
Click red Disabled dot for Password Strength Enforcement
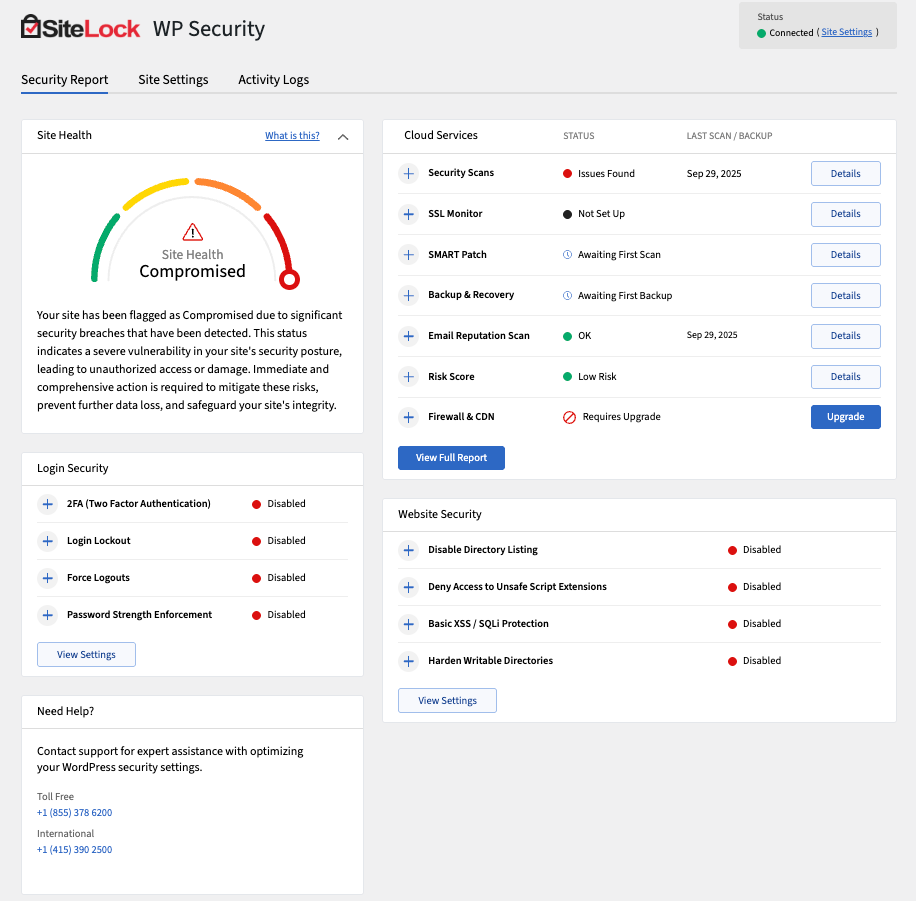[x=256, y=615]
